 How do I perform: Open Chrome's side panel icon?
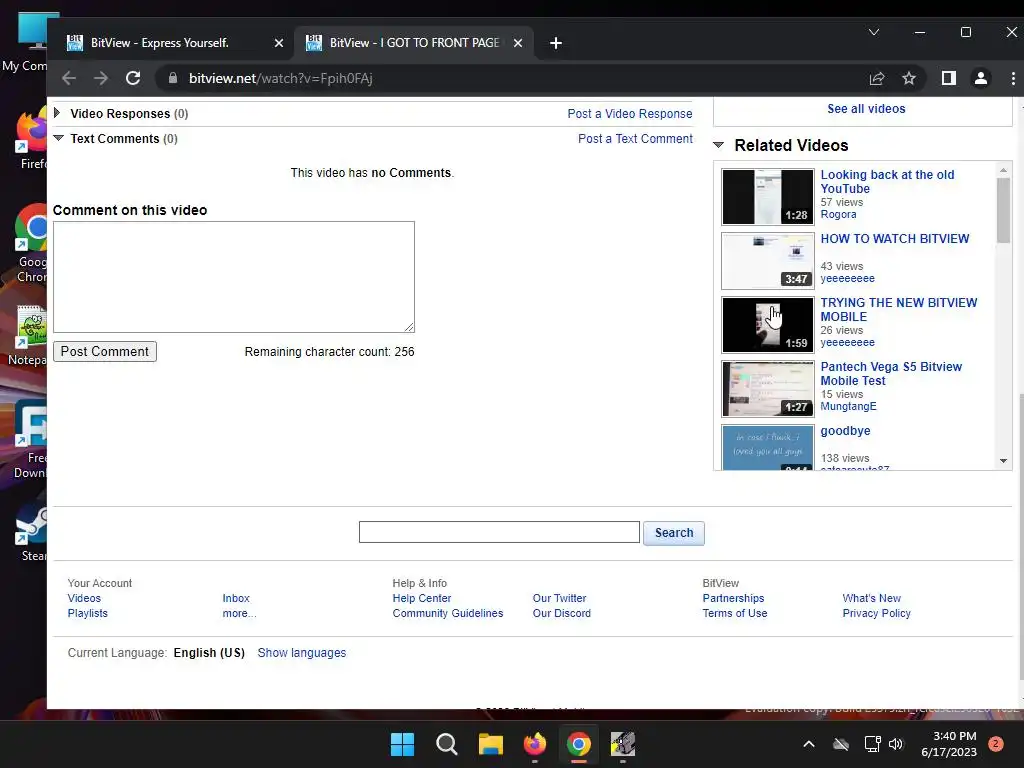pyautogui.click(x=948, y=78)
